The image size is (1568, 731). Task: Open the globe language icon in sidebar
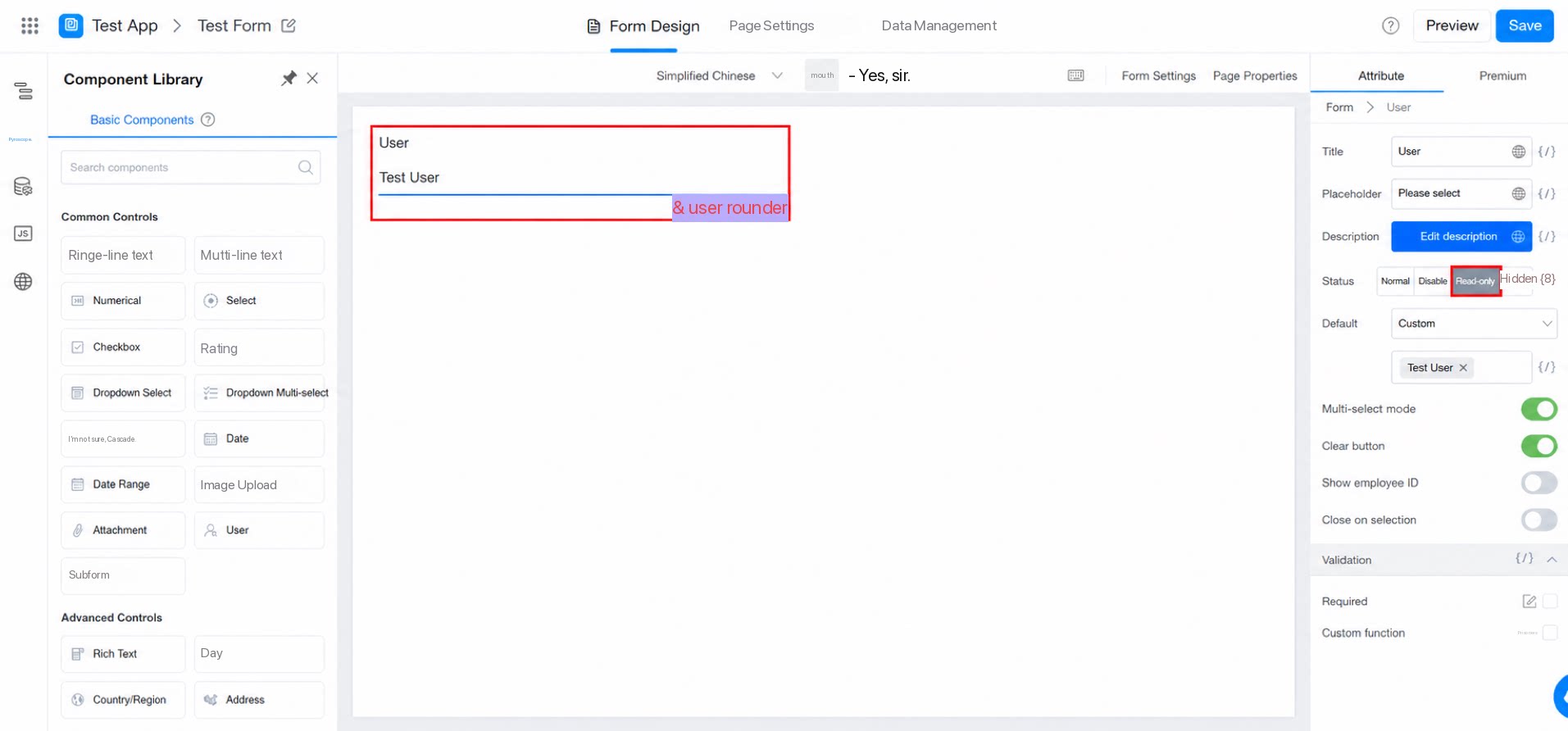pyautogui.click(x=23, y=282)
